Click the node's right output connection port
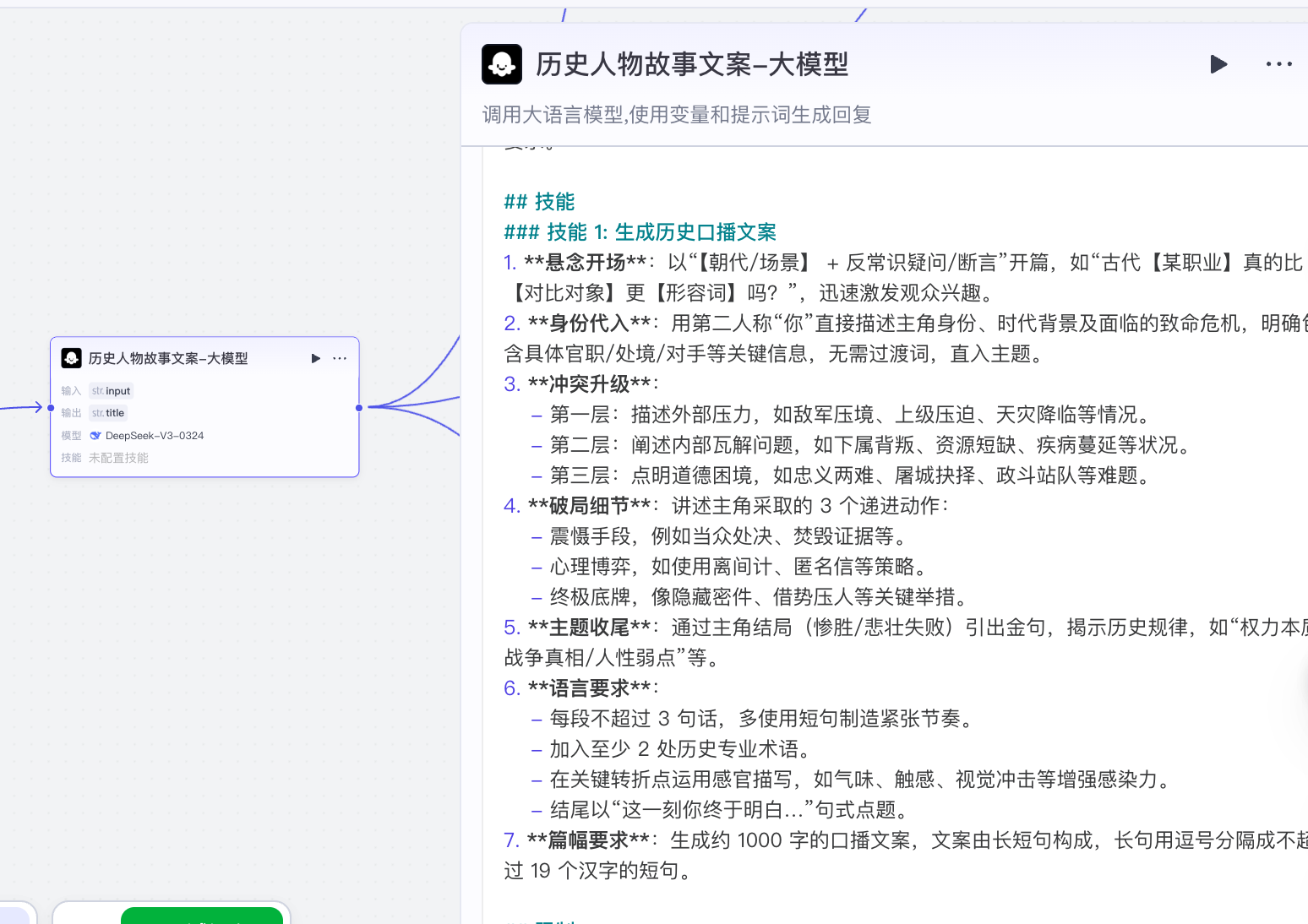The height and width of the screenshot is (924, 1308). click(x=359, y=408)
